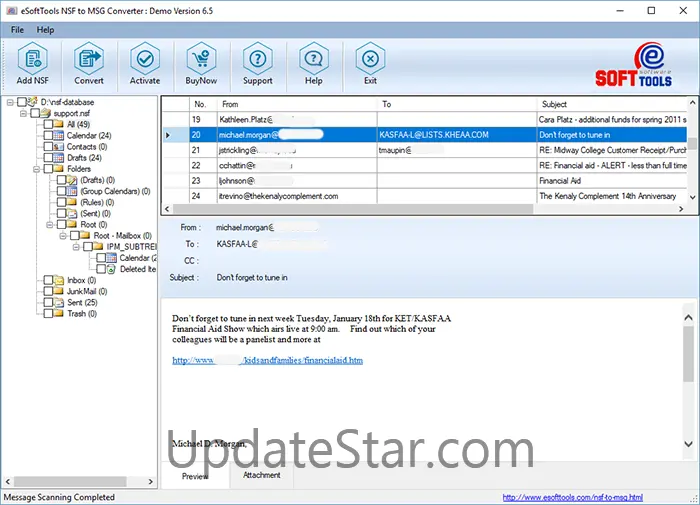Click the (Group Calendars) folder icon

(x=72, y=191)
